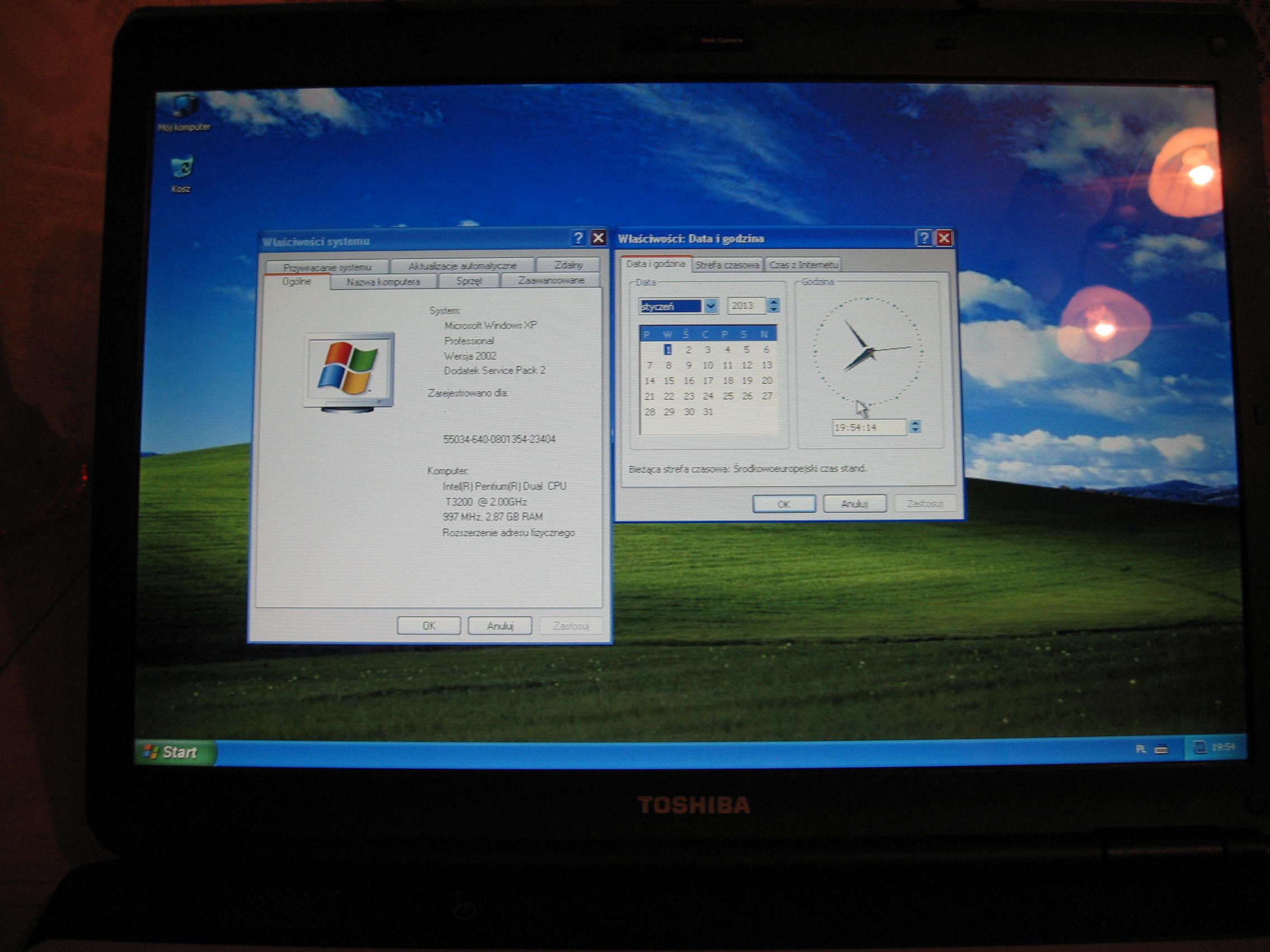Screen dimensions: 1270x952
Task: Select day 6 in the calendar
Action: (766, 349)
